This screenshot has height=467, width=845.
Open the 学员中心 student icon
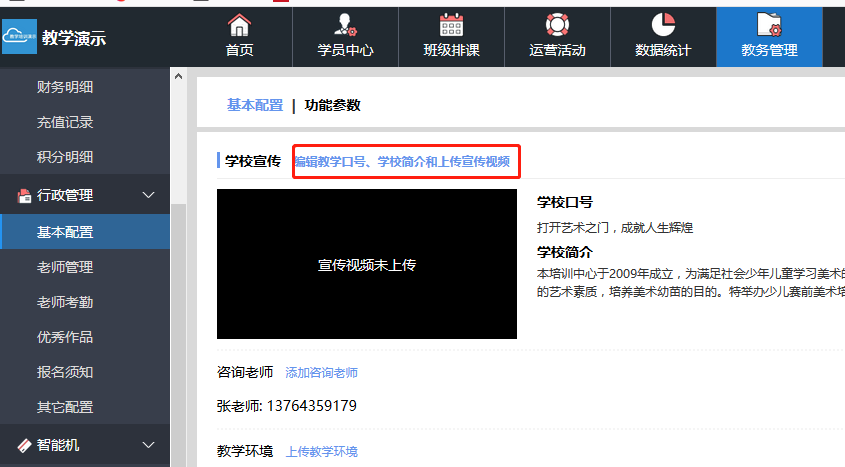(345, 25)
